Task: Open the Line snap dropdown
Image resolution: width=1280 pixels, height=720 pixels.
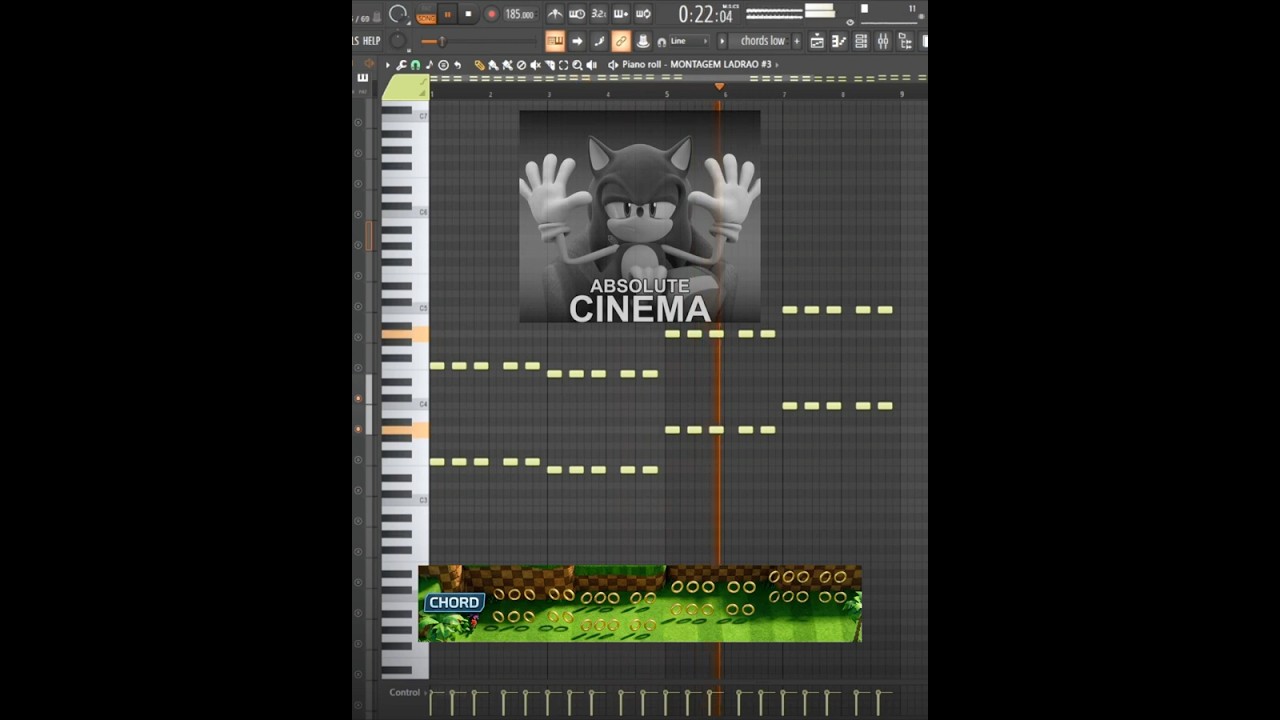Action: pyautogui.click(x=689, y=41)
